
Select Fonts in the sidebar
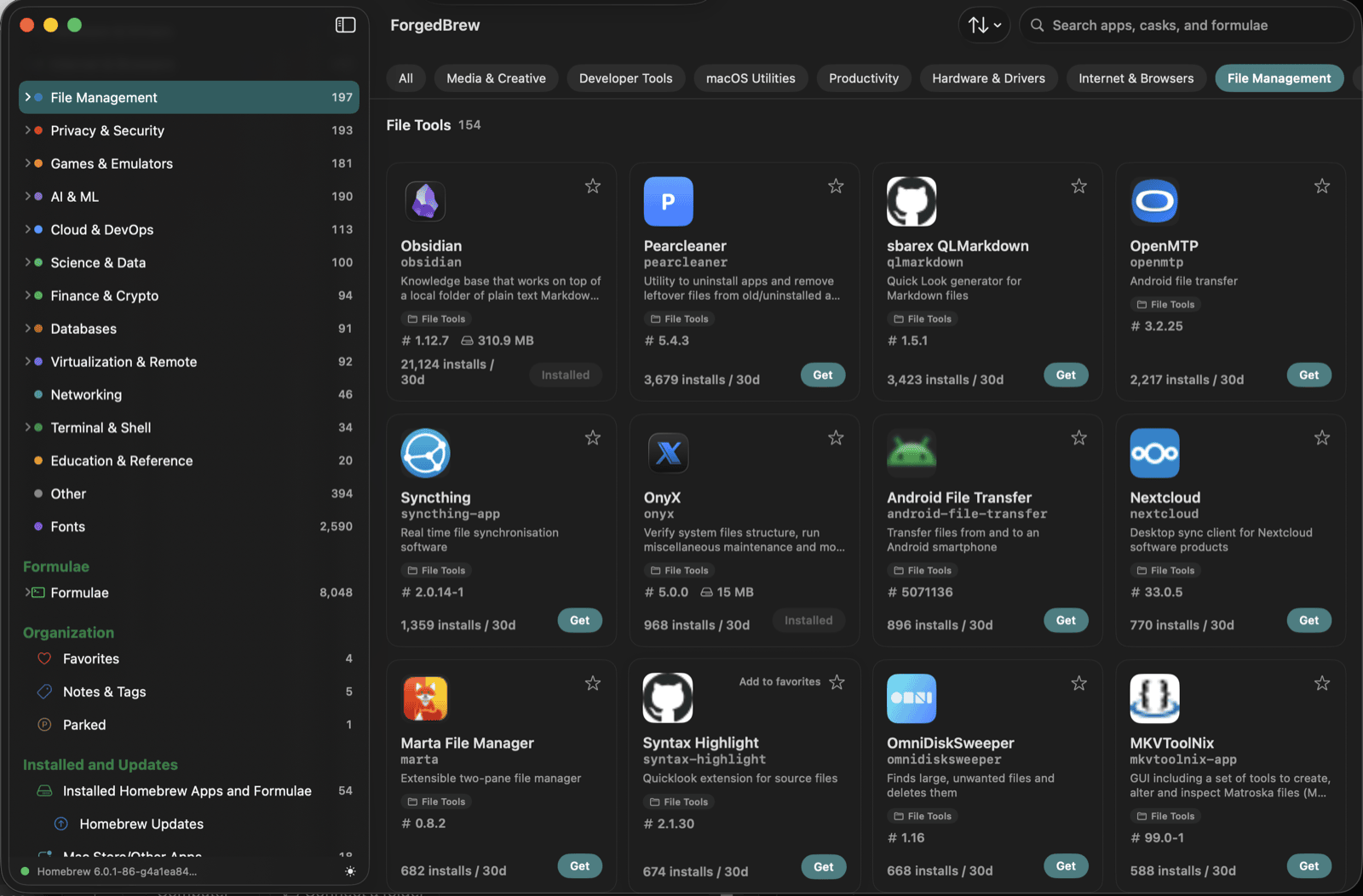(x=188, y=526)
